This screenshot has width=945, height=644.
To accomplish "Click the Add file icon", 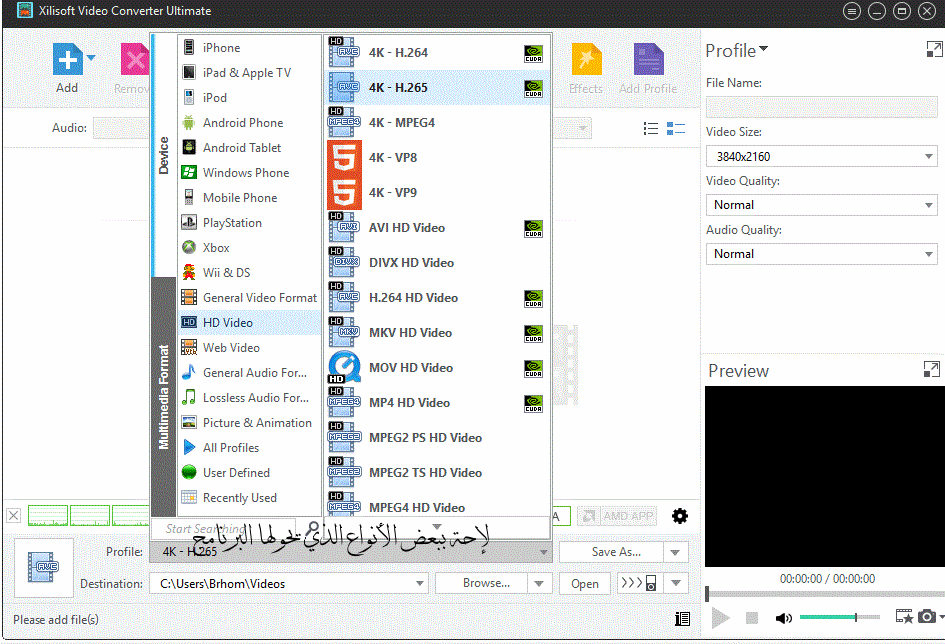I will [67, 60].
